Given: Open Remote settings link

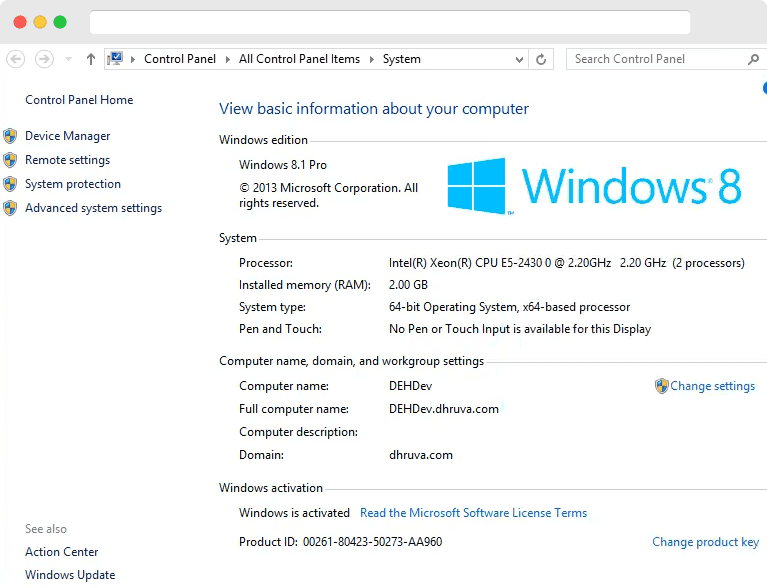Looking at the screenshot, I should 68,160.
